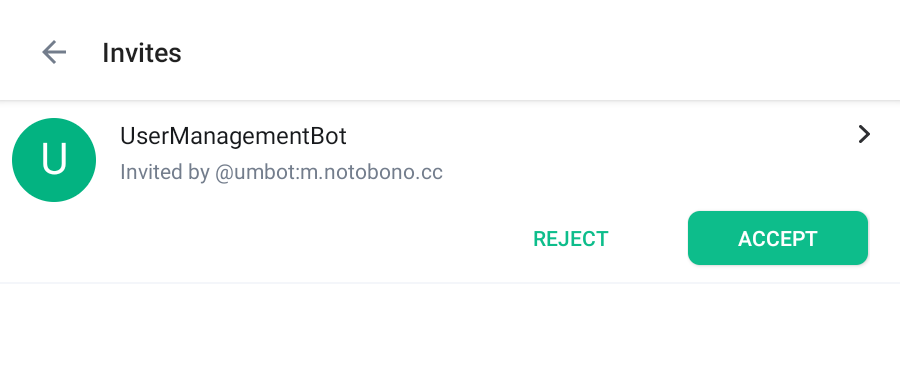Select the UserManagementBot room name
The image size is (900, 377).
(x=233, y=137)
